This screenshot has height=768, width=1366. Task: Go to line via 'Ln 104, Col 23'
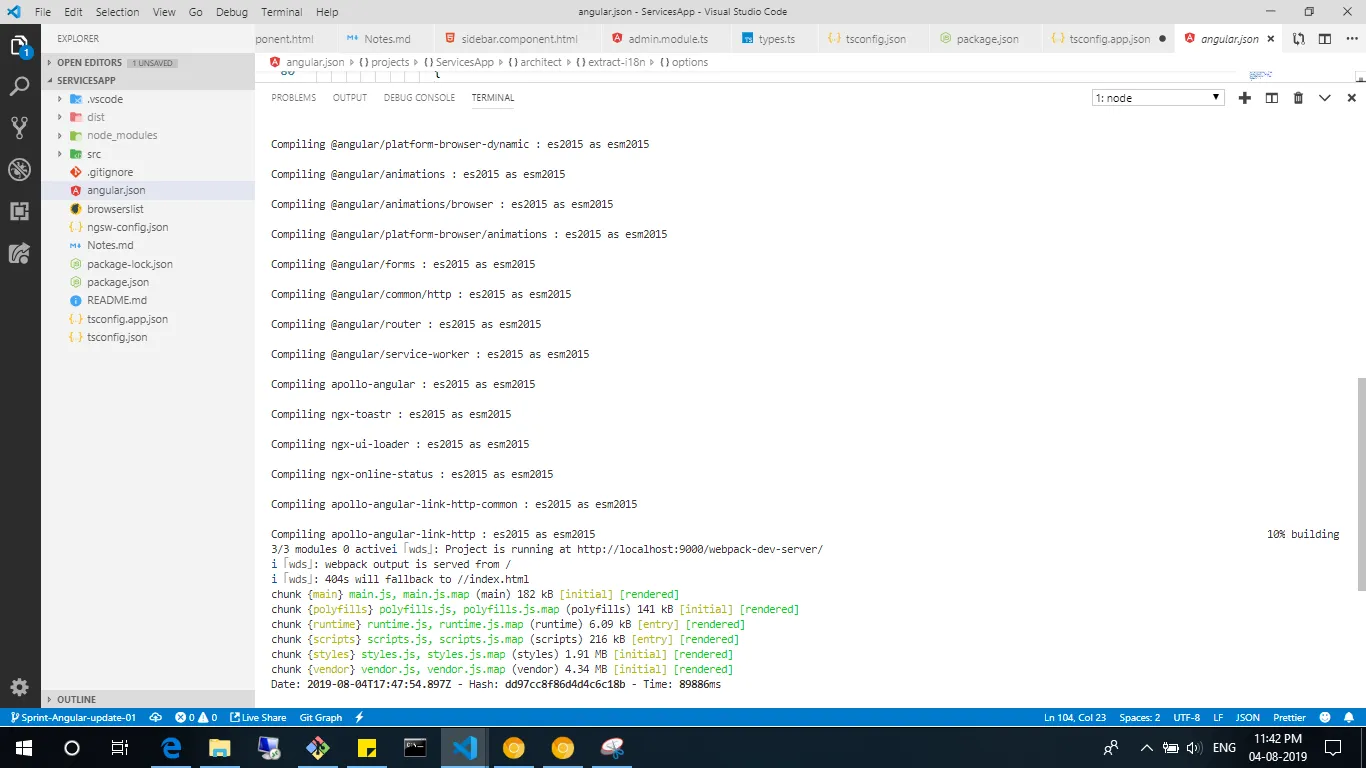click(1075, 717)
